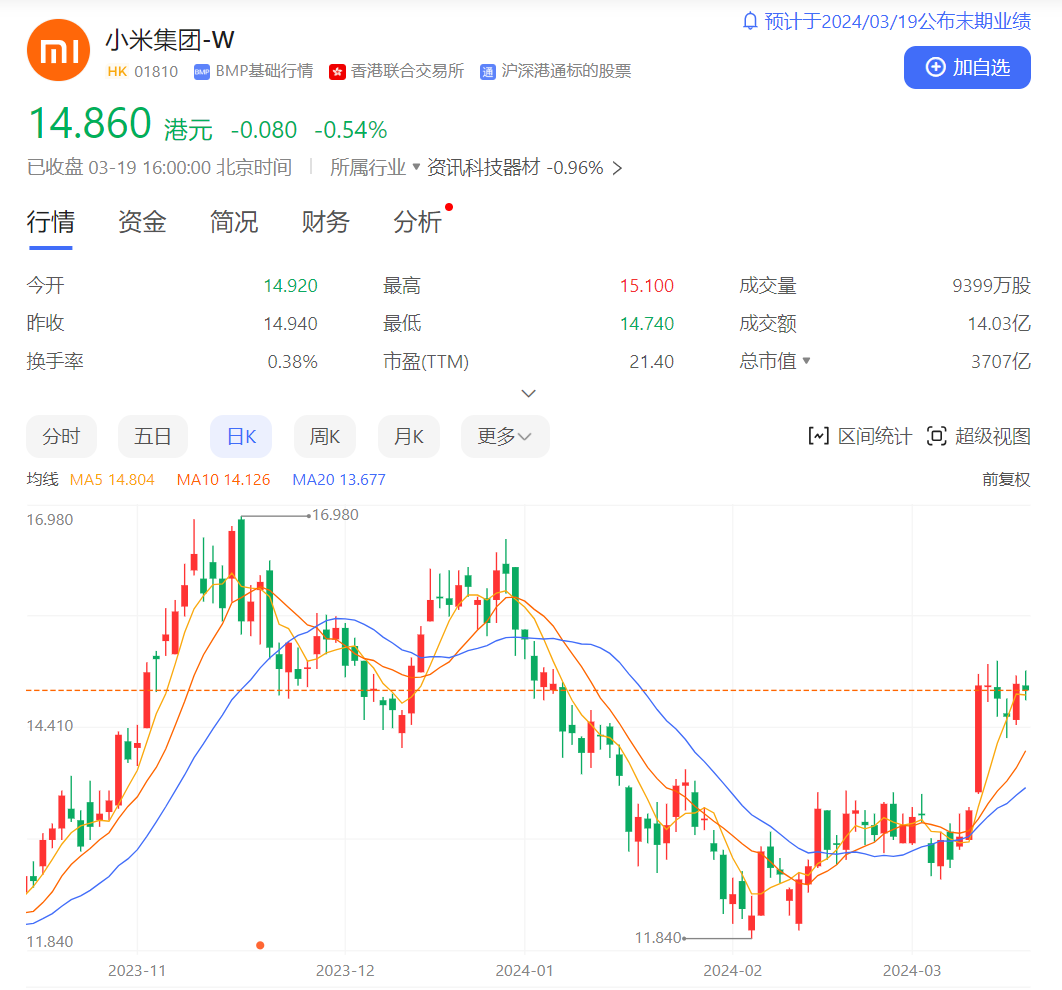
Task: Click the 最低 value 14.740
Action: point(647,324)
